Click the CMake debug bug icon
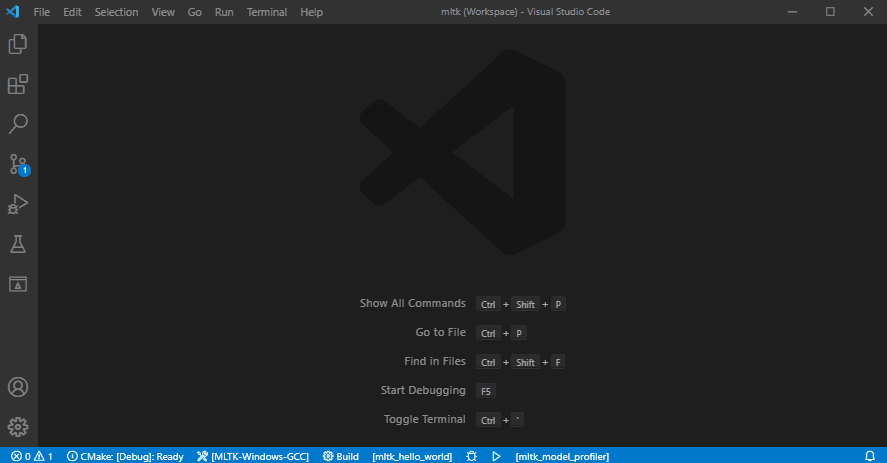 pyautogui.click(x=471, y=456)
